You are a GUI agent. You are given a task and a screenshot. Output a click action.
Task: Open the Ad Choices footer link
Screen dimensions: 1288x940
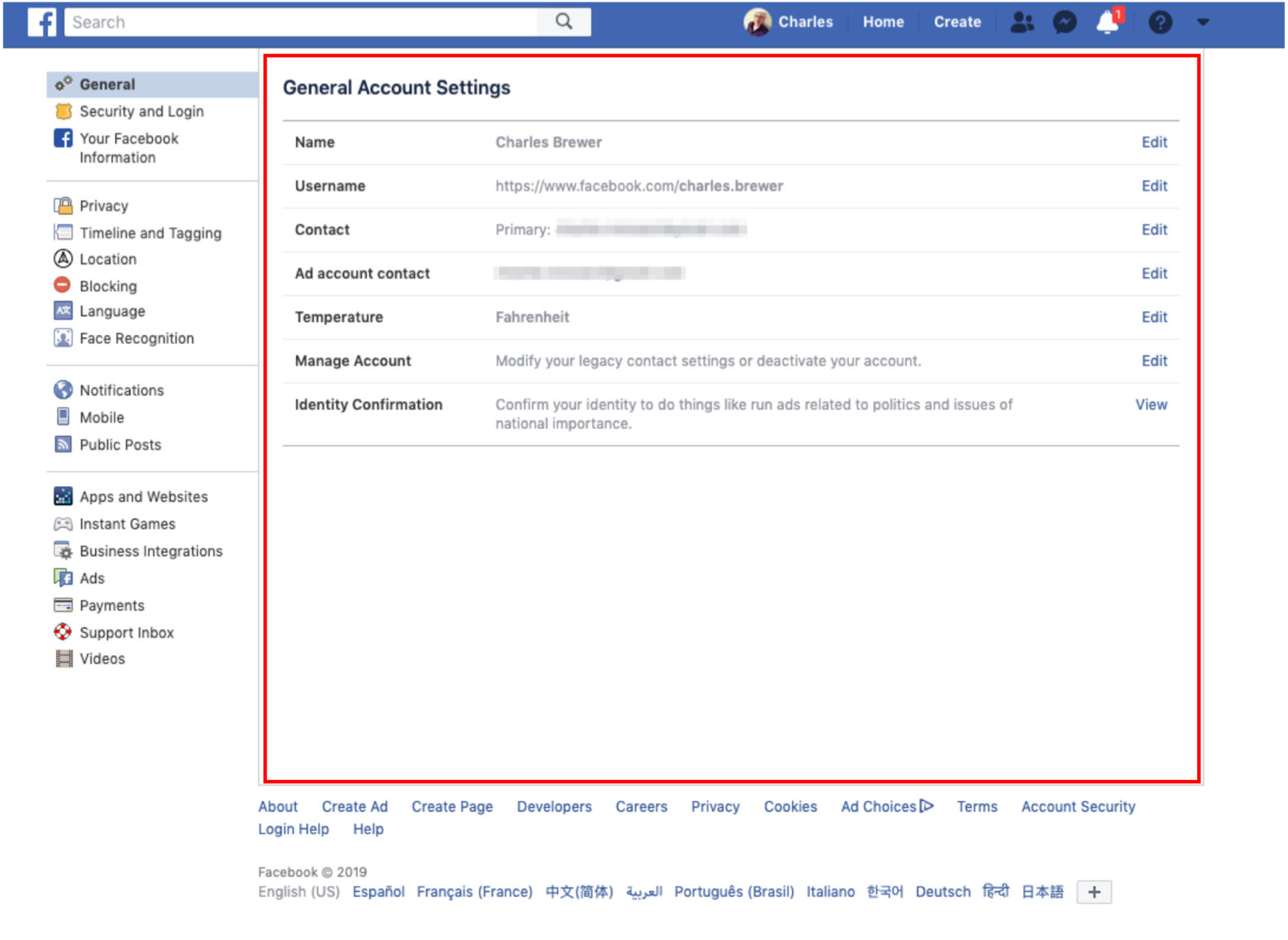coord(887,807)
